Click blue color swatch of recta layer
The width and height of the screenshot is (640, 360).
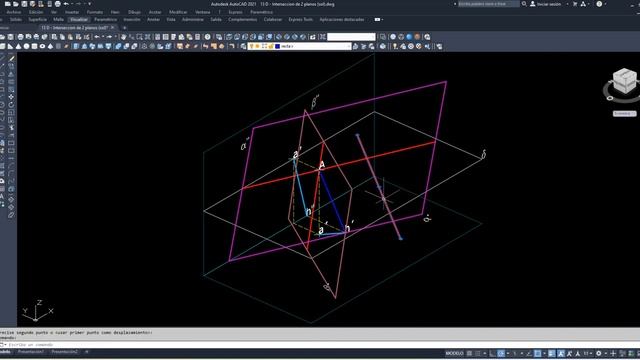tap(278, 47)
